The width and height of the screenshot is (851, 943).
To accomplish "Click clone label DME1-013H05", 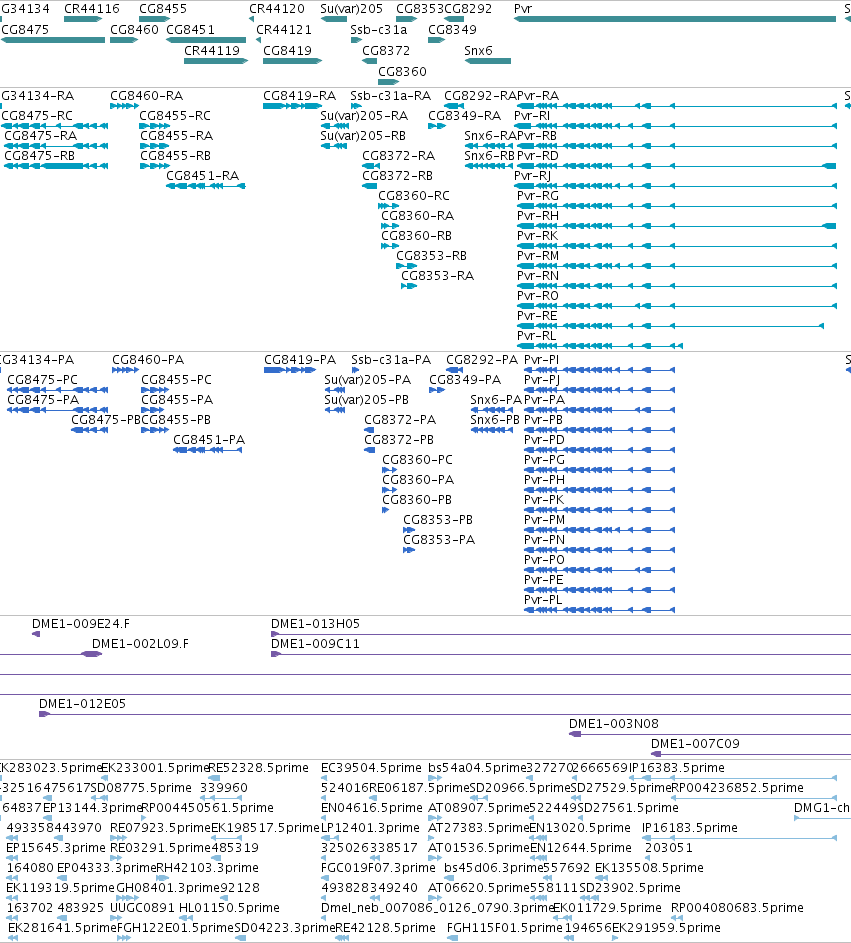I will coord(315,624).
